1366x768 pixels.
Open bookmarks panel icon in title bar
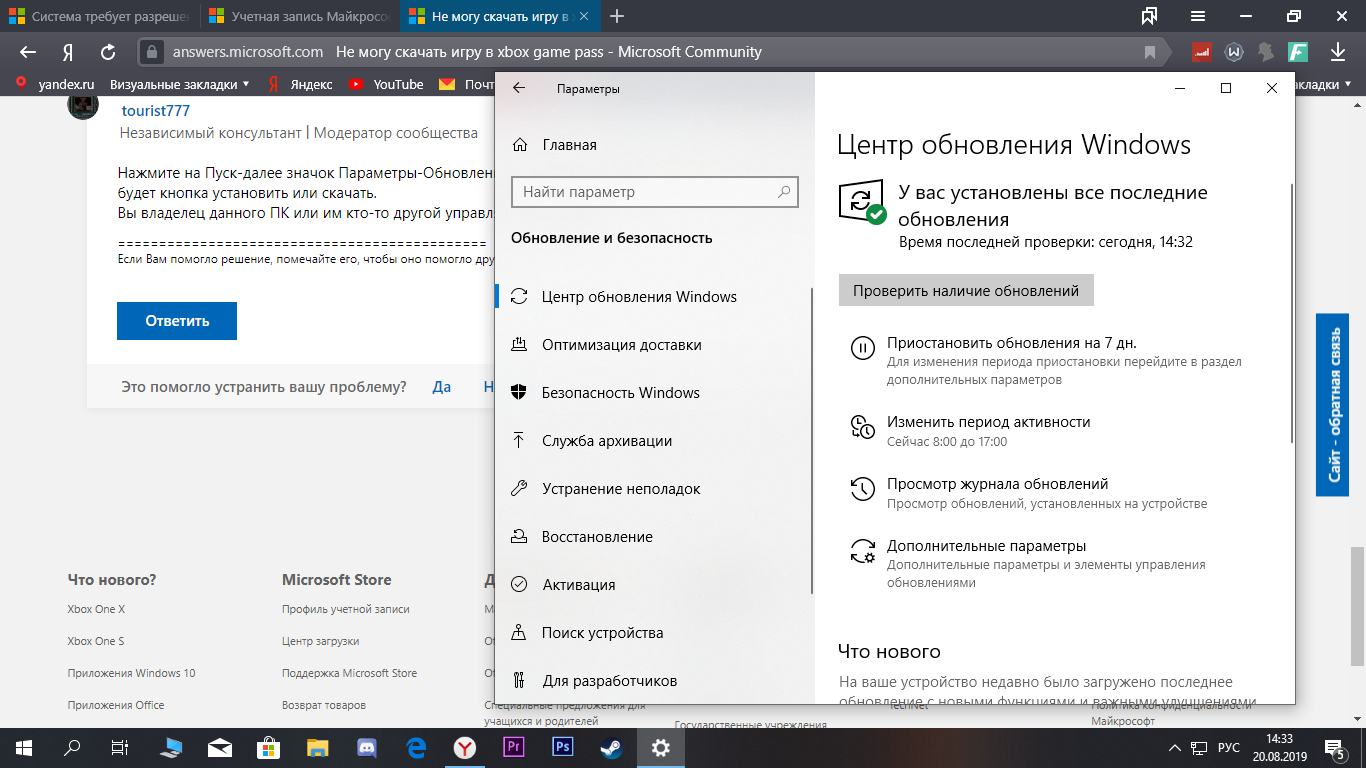(x=1150, y=16)
